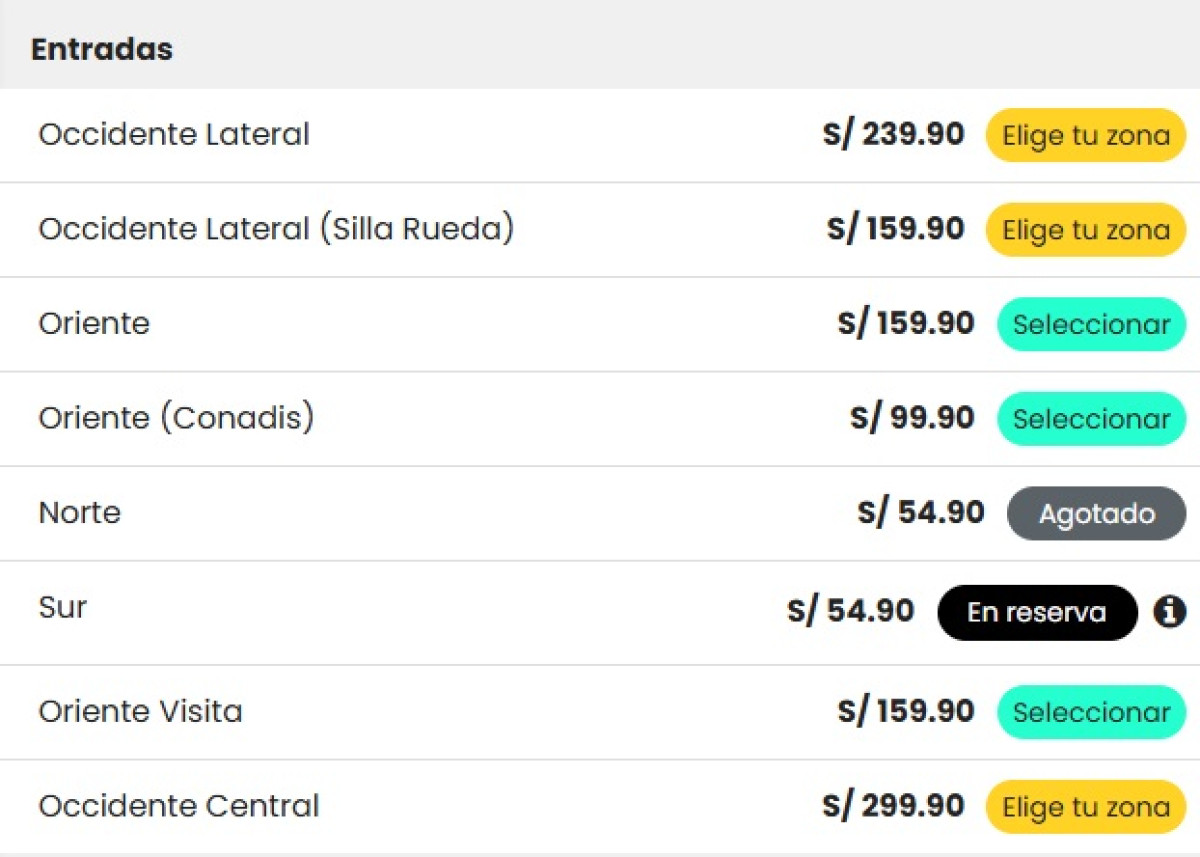Click the Norte row label
This screenshot has height=857, width=1200.
[x=80, y=512]
